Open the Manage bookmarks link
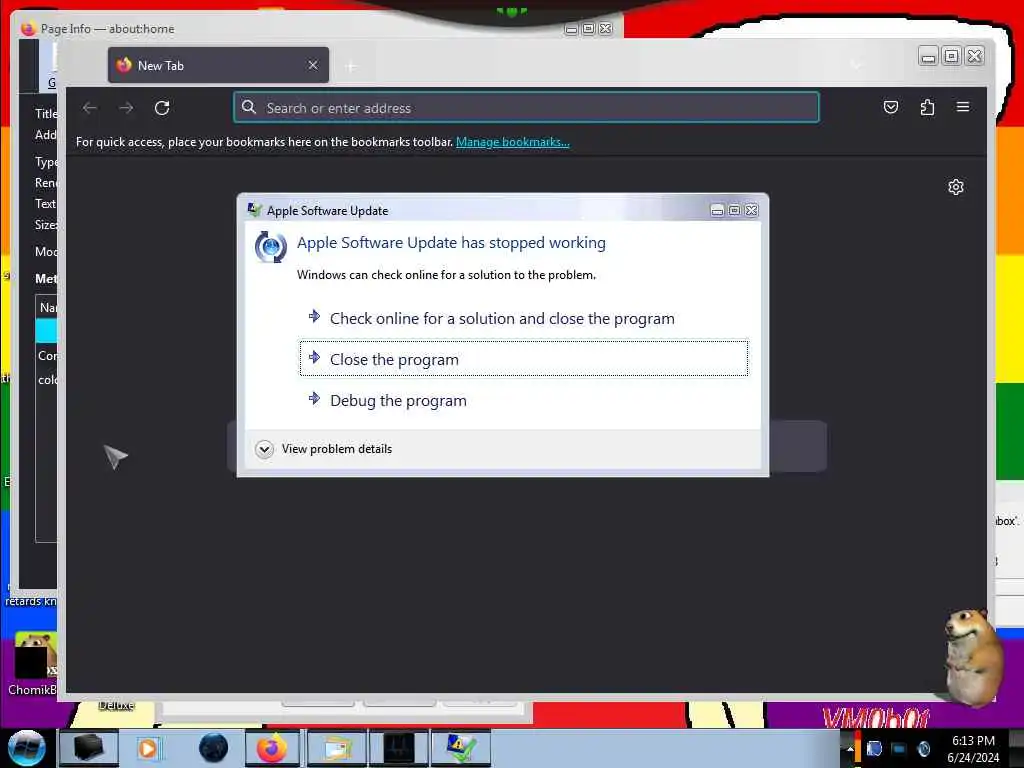1024x768 pixels. tap(513, 142)
